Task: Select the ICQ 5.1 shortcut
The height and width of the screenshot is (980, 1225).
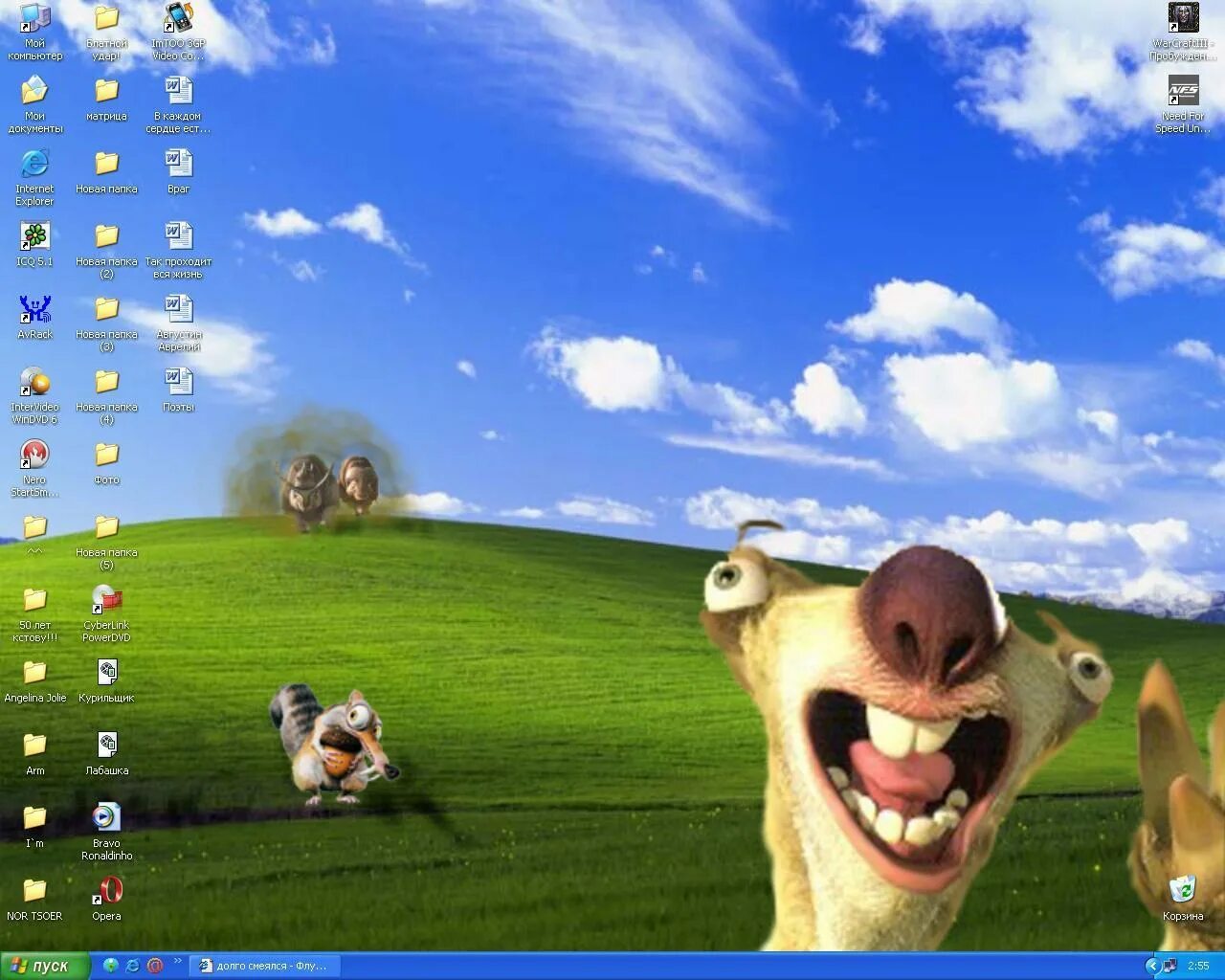Action: coord(34,244)
